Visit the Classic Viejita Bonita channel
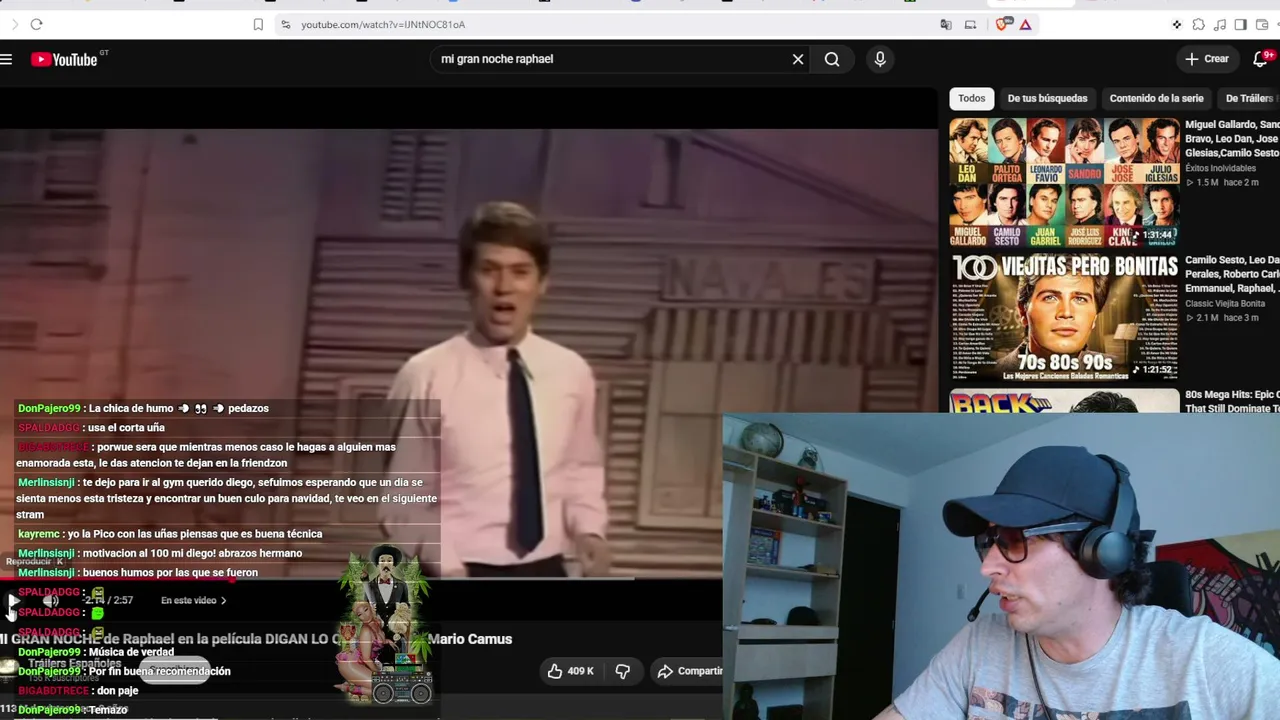1280x720 pixels. point(1225,303)
